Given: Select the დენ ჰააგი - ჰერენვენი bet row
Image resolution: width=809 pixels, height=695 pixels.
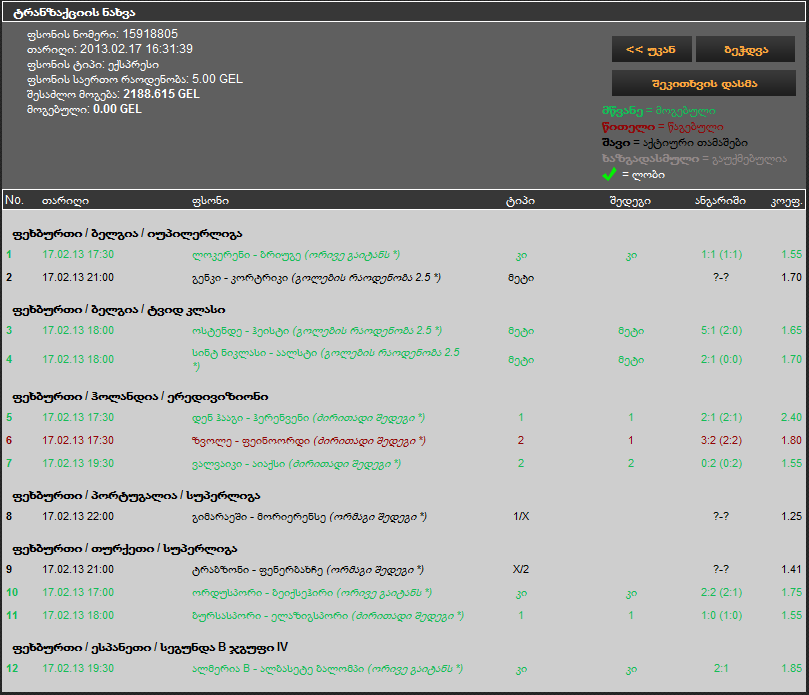Looking at the screenshot, I should 404,417.
